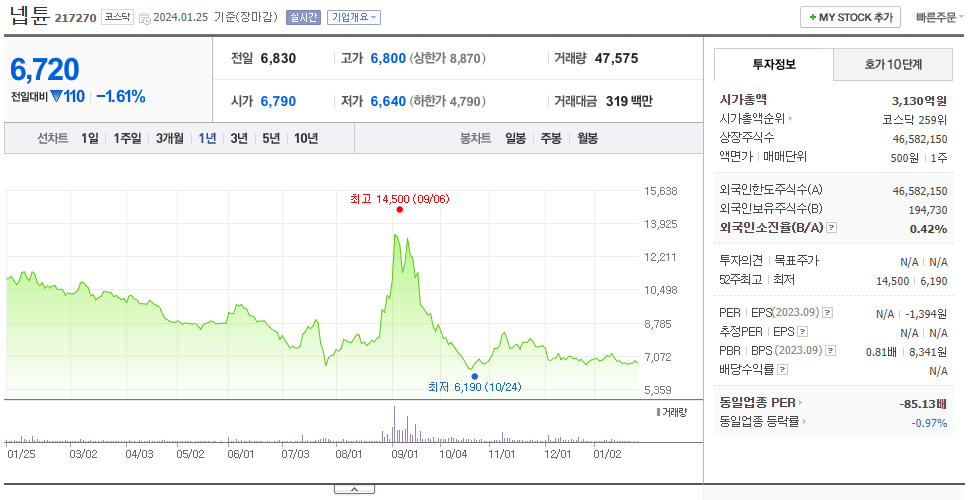Open the 시가총액순위 link
Screen dimensions: 968x500
point(753,119)
